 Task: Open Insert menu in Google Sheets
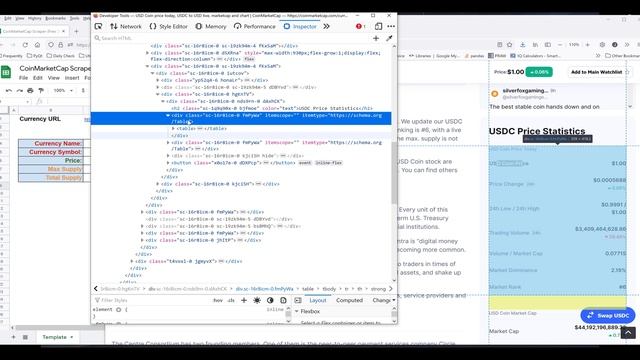[72, 78]
